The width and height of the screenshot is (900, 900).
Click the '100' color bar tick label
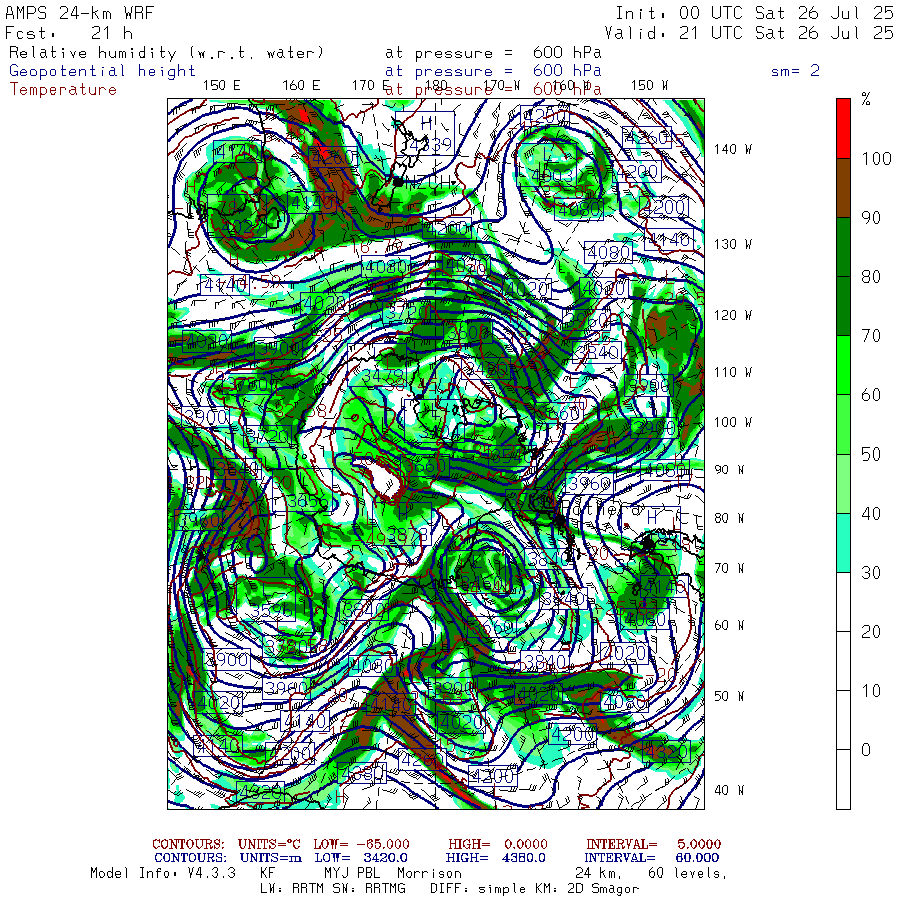[x=876, y=159]
